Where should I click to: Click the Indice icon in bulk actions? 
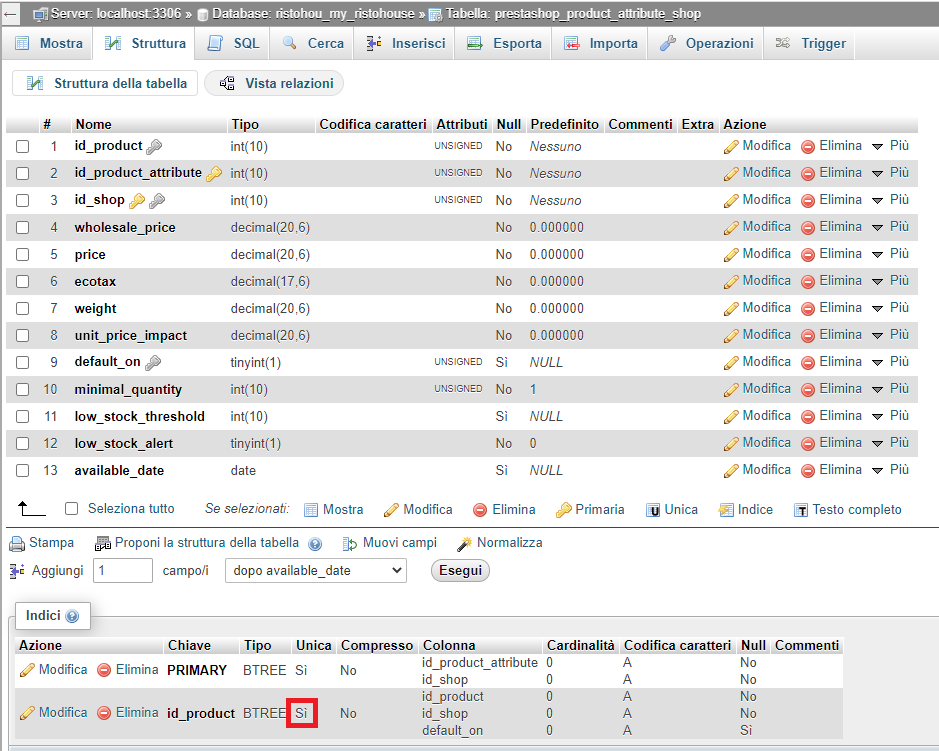(x=726, y=510)
